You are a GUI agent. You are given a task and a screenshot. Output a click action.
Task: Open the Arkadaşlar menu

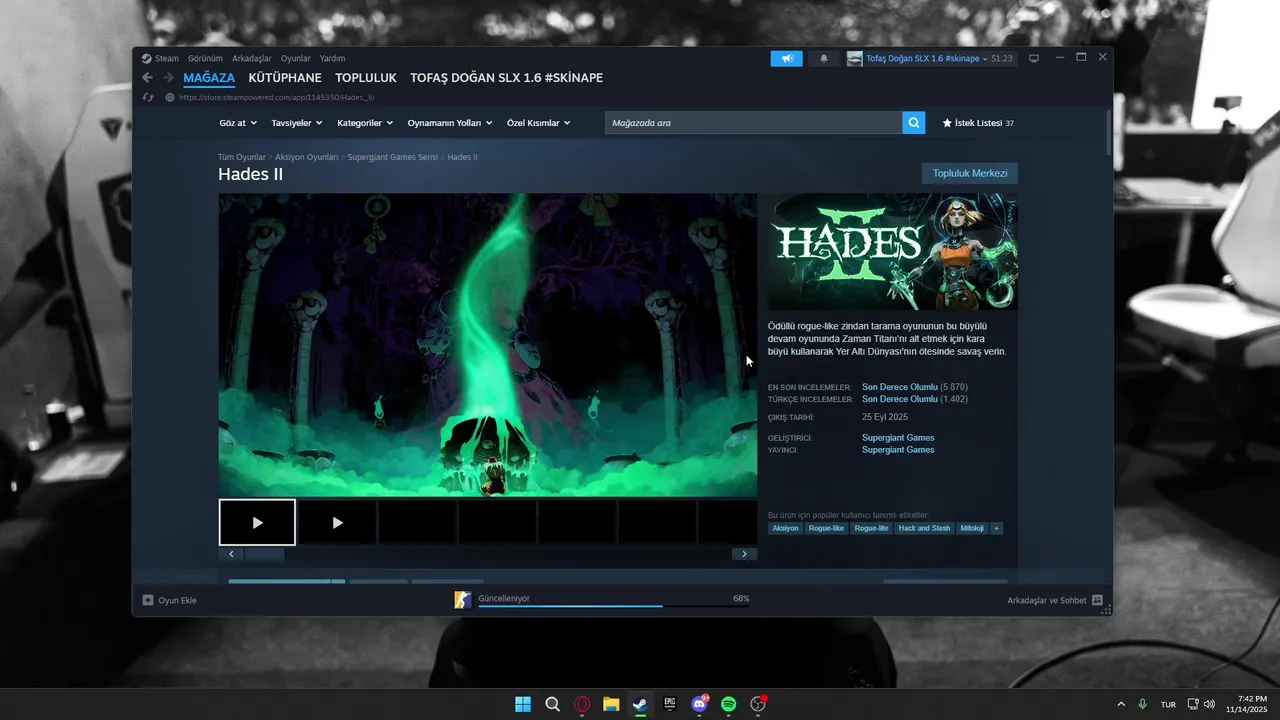252,58
